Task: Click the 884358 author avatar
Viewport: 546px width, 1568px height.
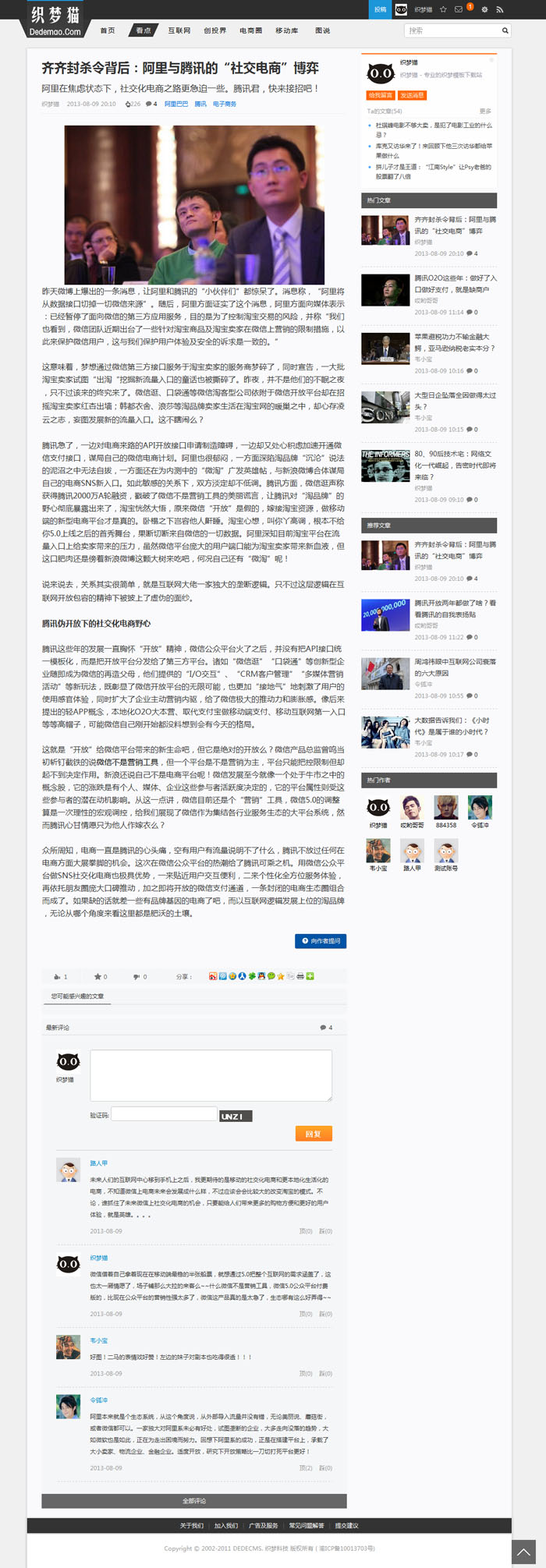Action: (446, 807)
